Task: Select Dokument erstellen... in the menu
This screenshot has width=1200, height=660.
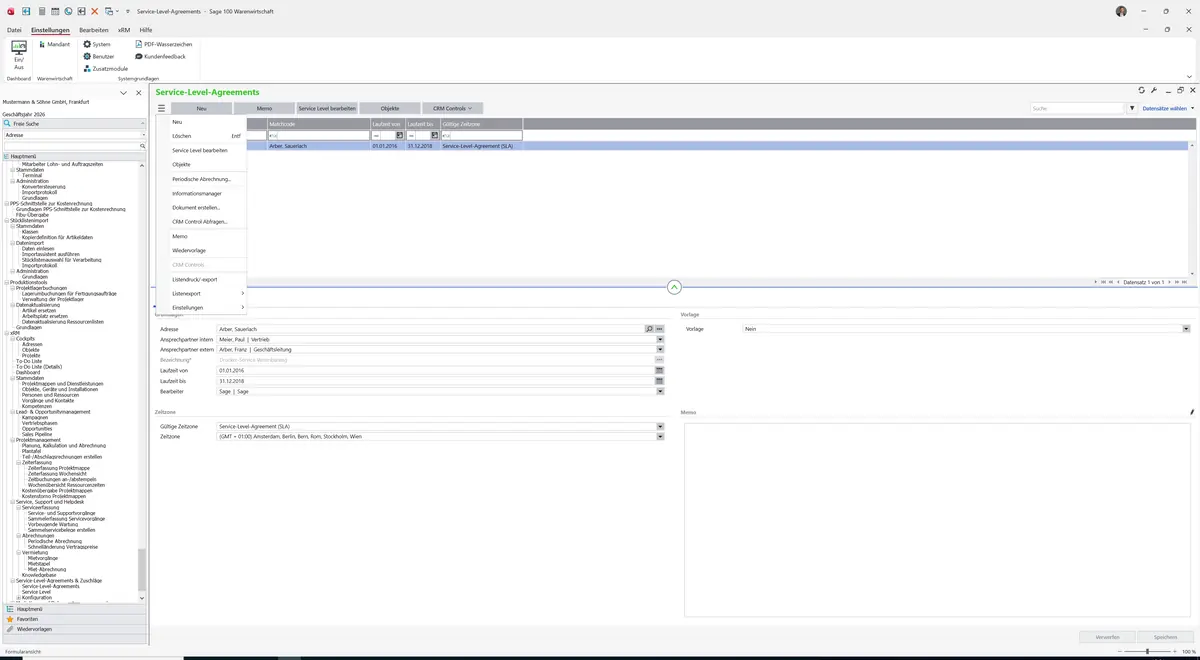Action: pos(201,207)
